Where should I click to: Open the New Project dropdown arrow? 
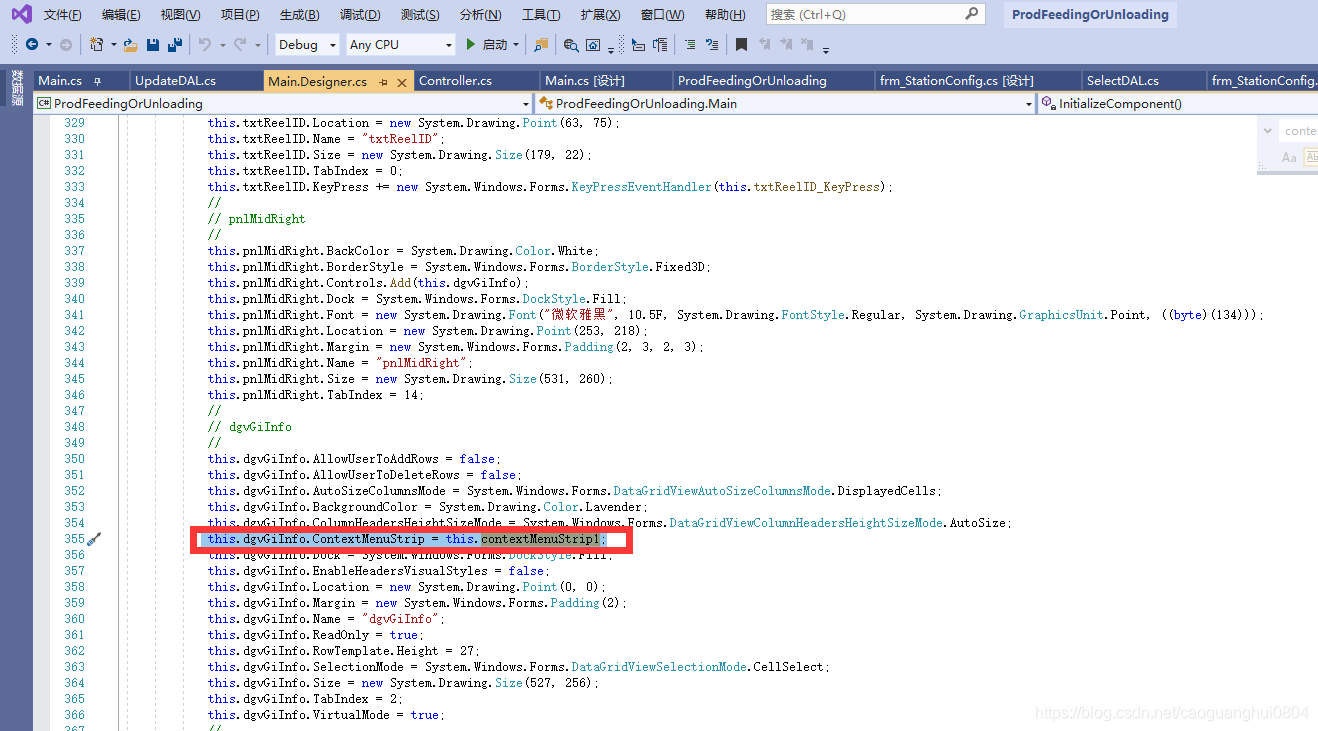tap(113, 45)
